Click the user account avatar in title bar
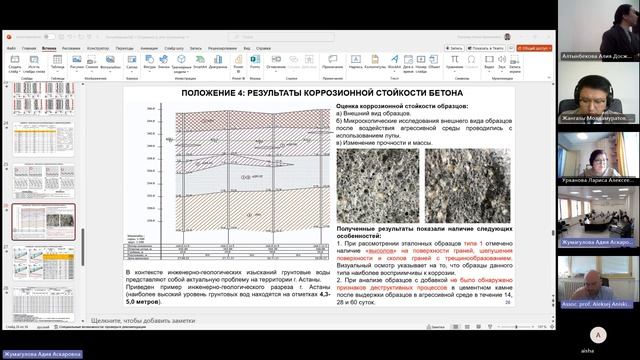 507,37
